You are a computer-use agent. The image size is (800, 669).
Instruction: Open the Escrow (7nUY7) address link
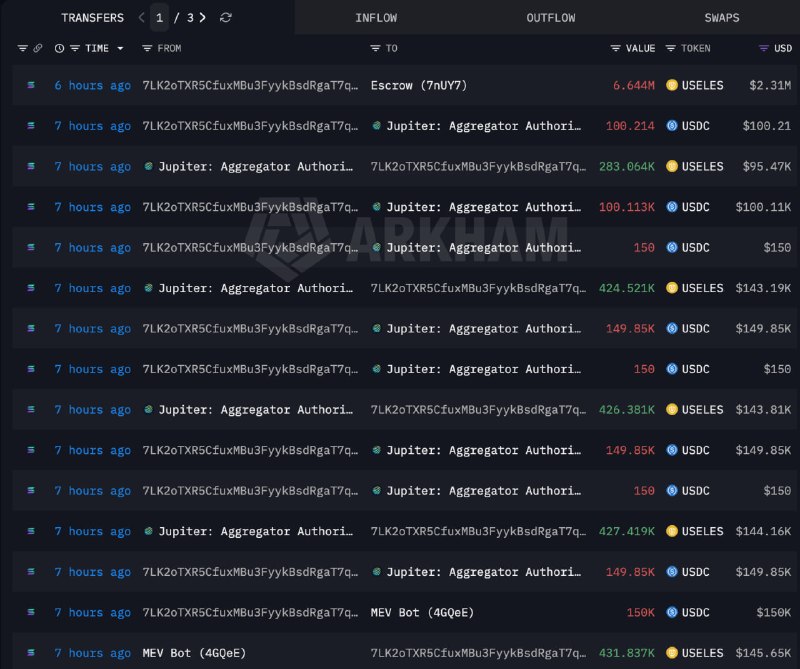click(x=418, y=85)
